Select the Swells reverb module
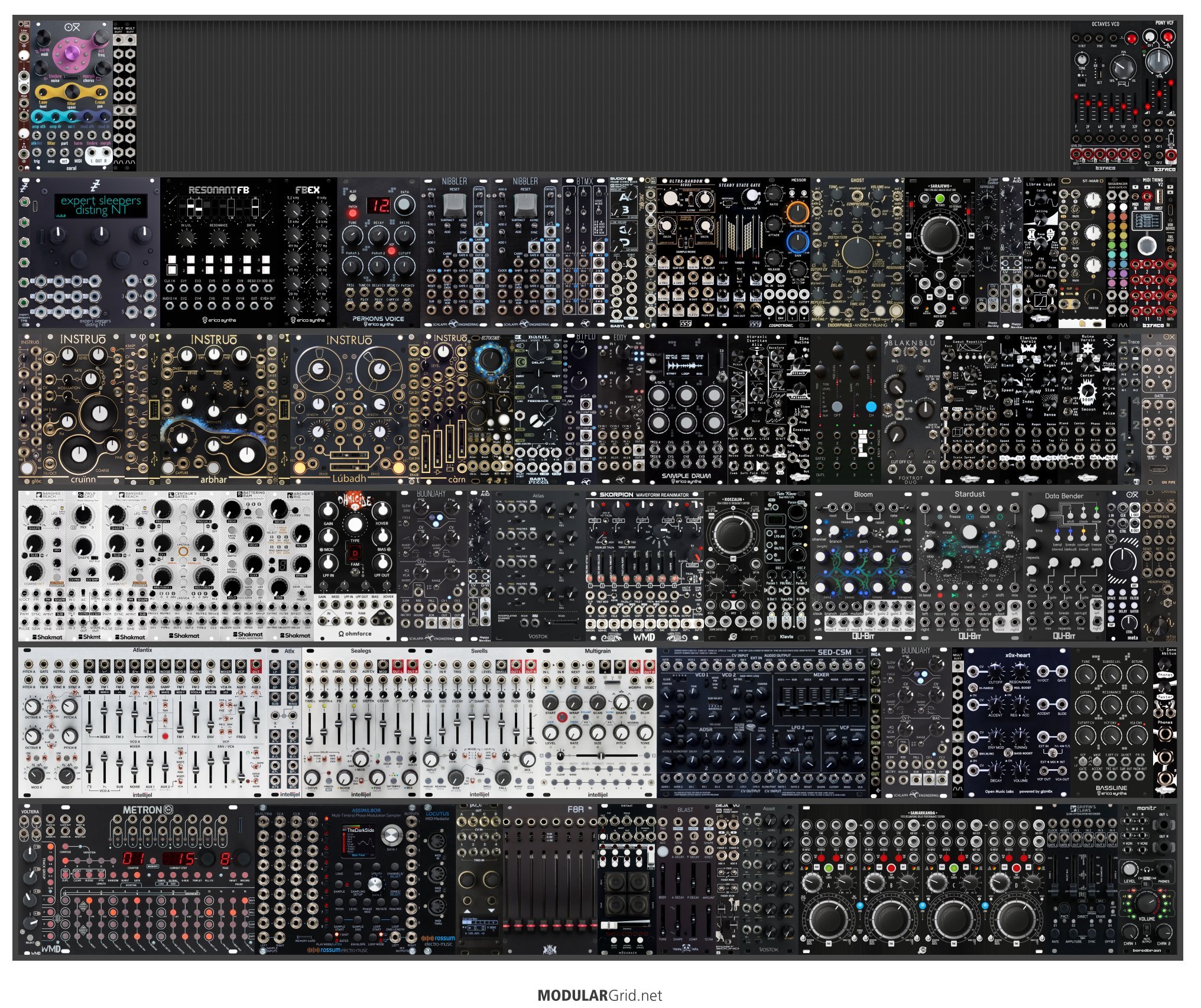 click(479, 722)
